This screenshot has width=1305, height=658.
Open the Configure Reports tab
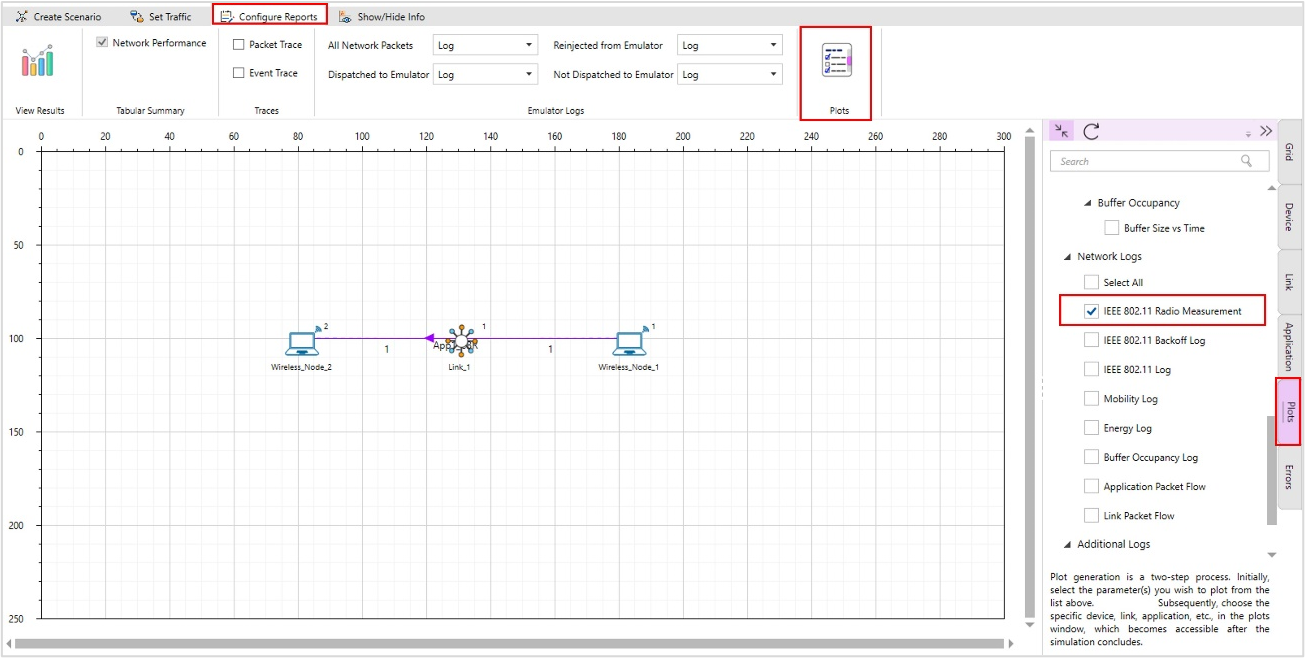270,16
